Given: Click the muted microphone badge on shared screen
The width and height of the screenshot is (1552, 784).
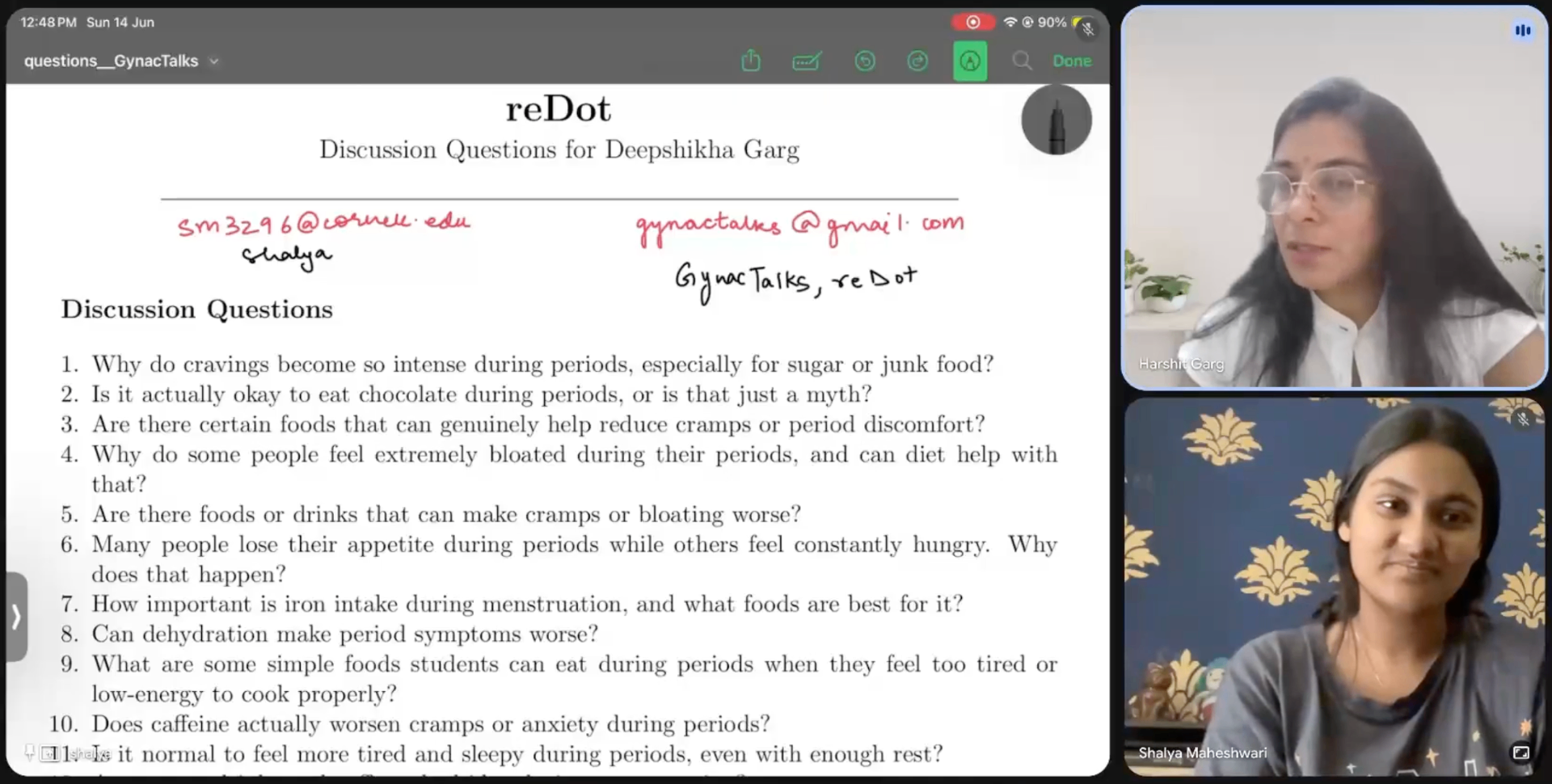Looking at the screenshot, I should coord(1088,29).
